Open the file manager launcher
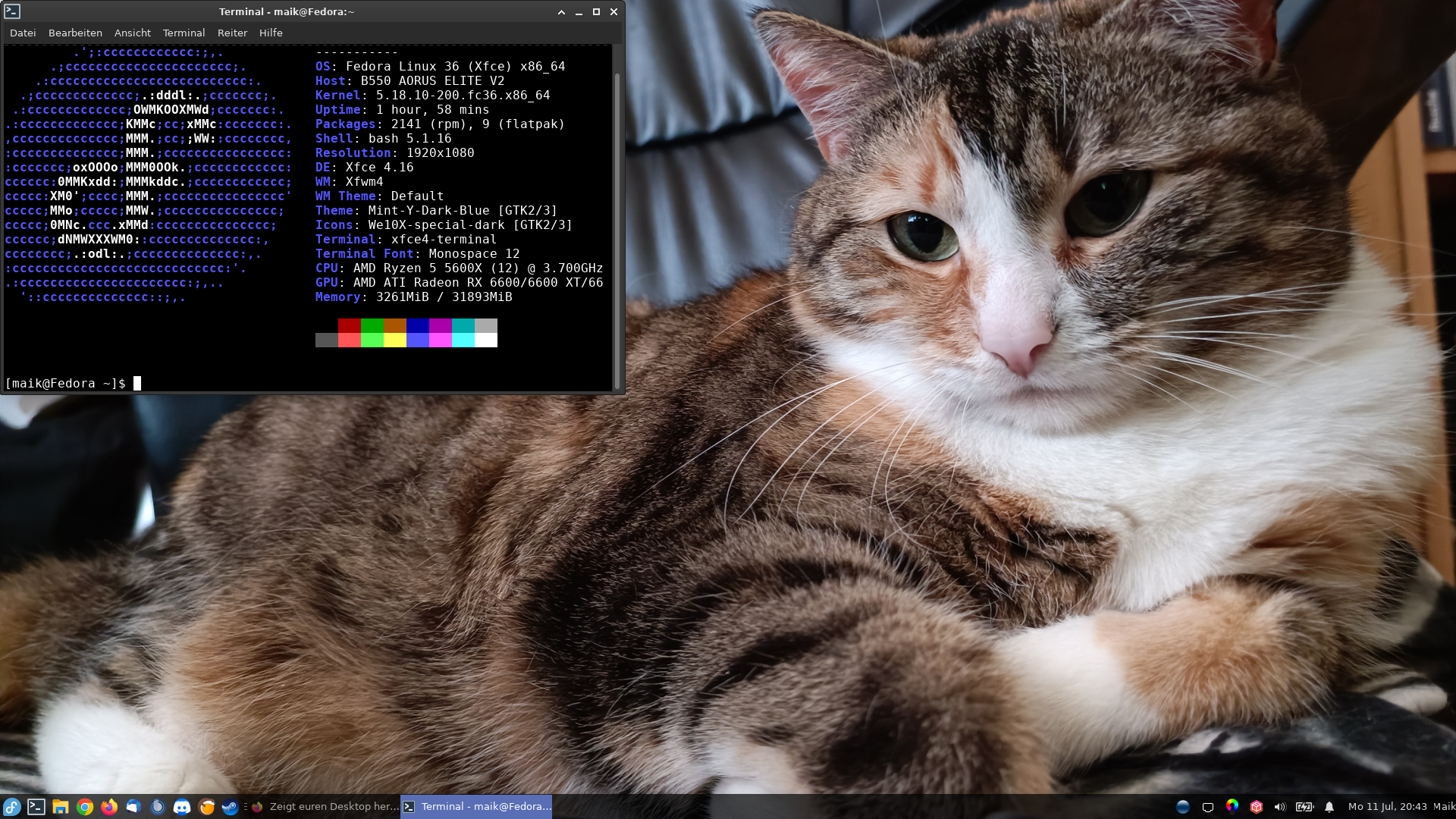The height and width of the screenshot is (819, 1456). (x=61, y=807)
